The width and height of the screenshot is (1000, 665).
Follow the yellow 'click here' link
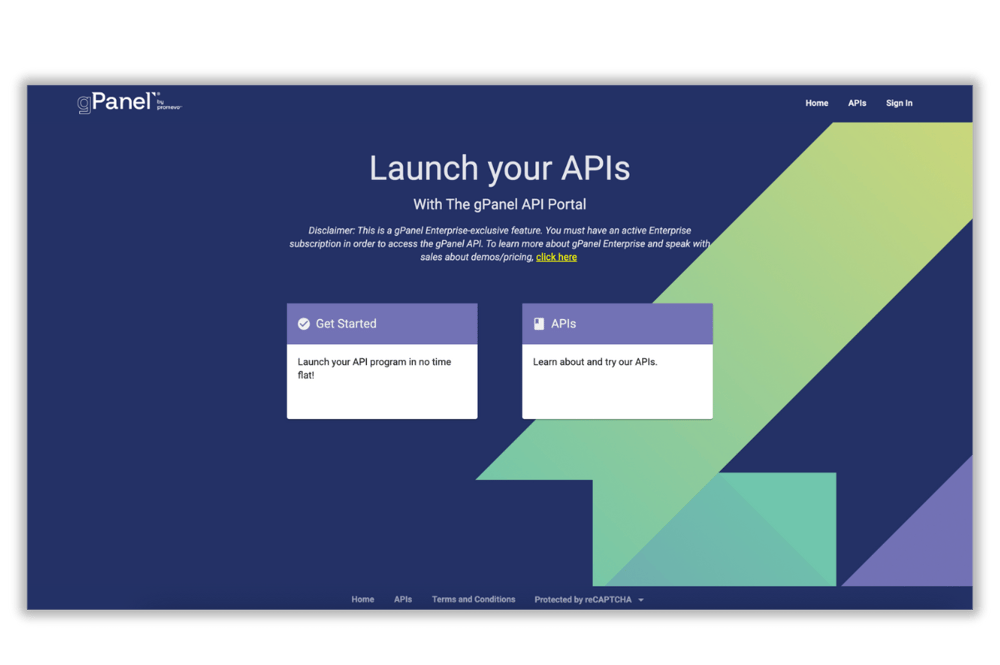(x=556, y=257)
